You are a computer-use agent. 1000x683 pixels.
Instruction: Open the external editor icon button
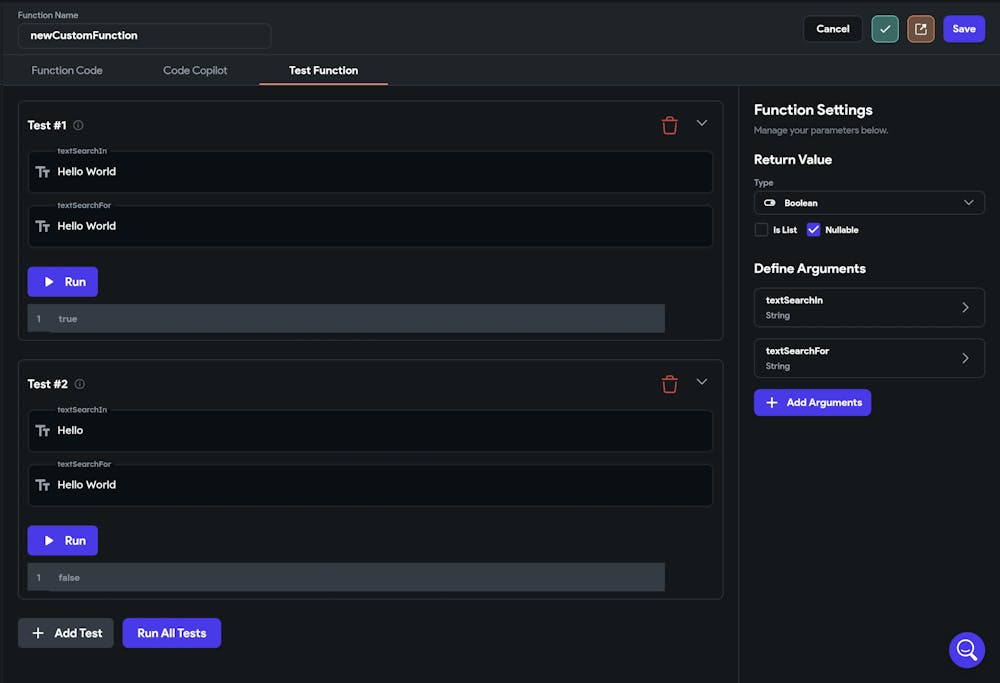pos(920,29)
